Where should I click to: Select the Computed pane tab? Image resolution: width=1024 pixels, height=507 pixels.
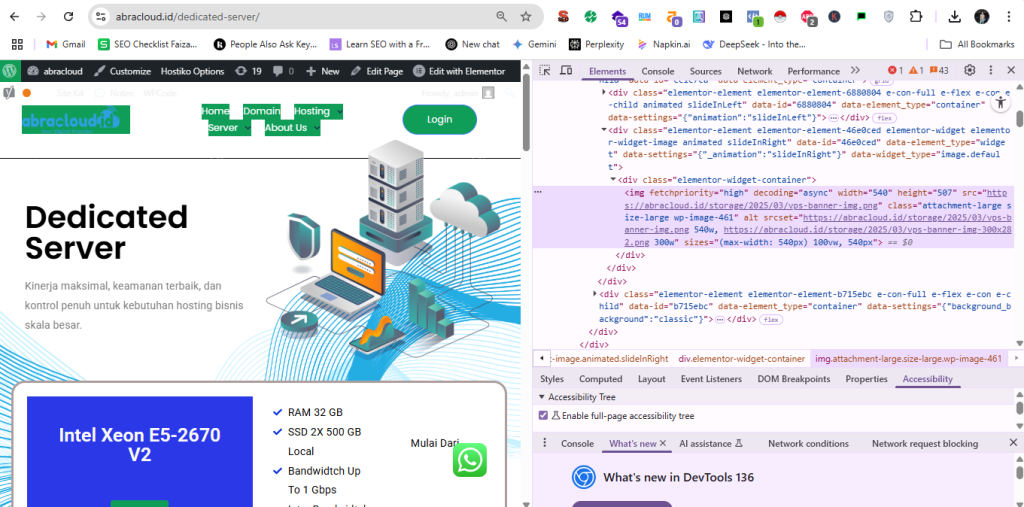[600, 379]
